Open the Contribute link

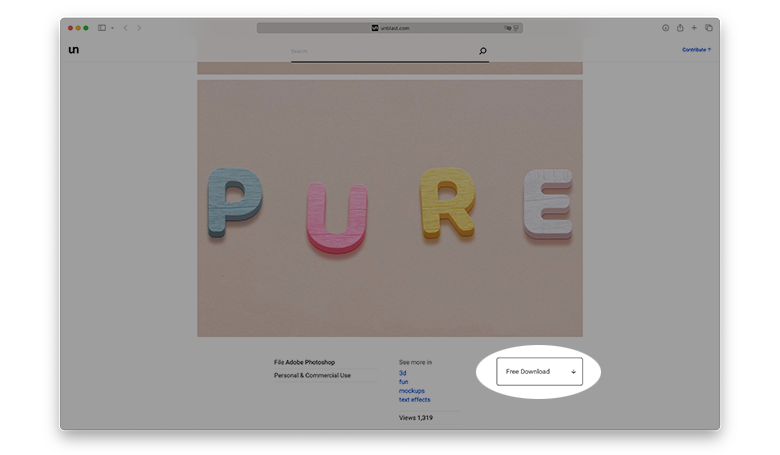696,50
